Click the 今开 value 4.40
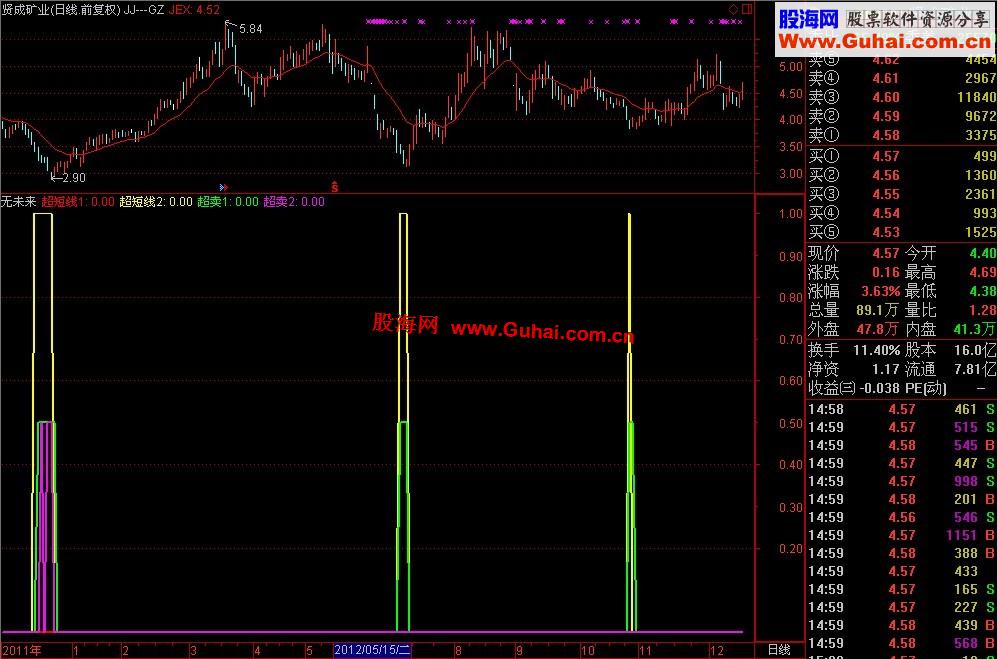The image size is (997, 659). click(x=982, y=253)
